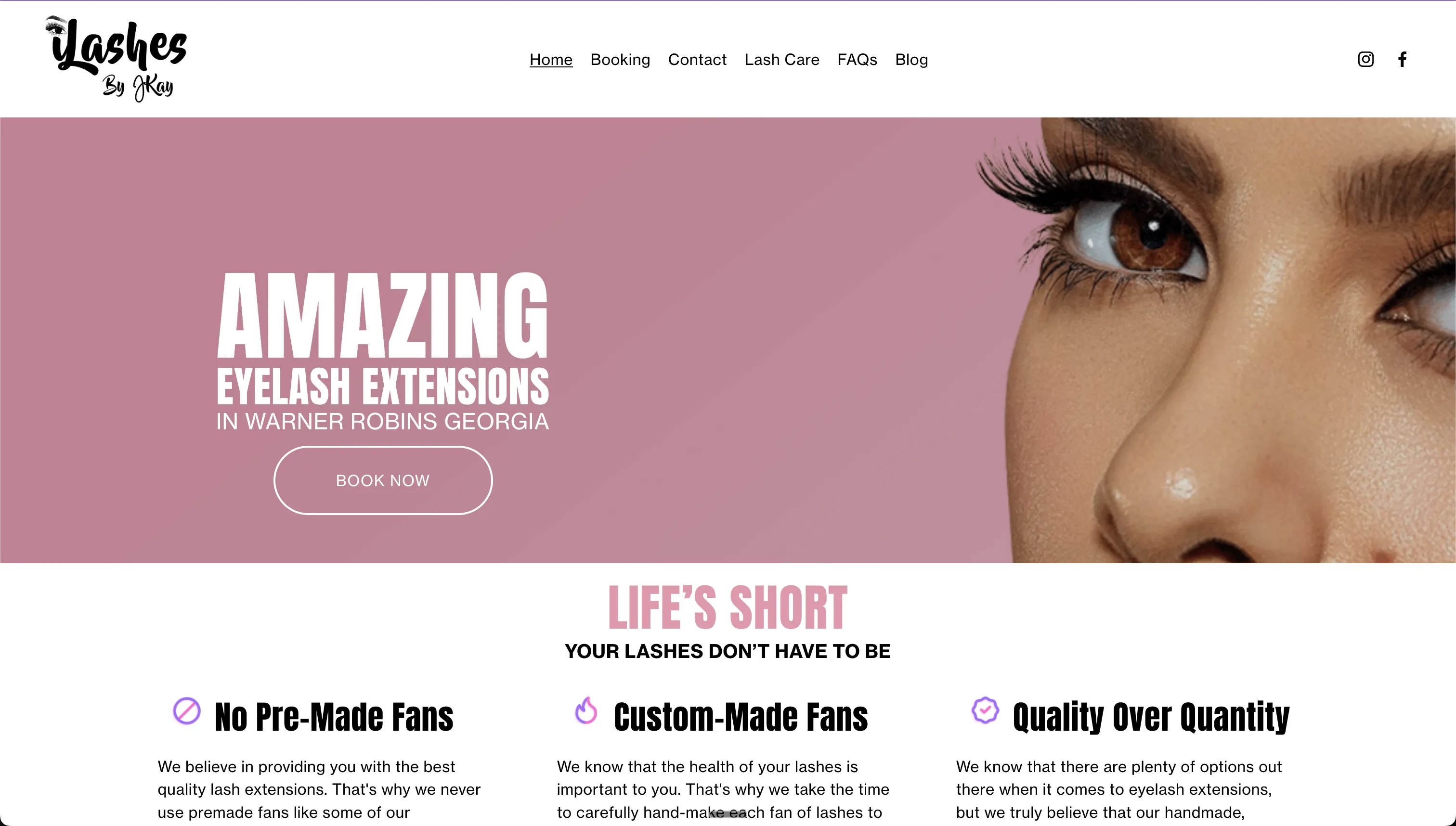Go to the Home menu item
This screenshot has height=826, width=1456.
551,60
